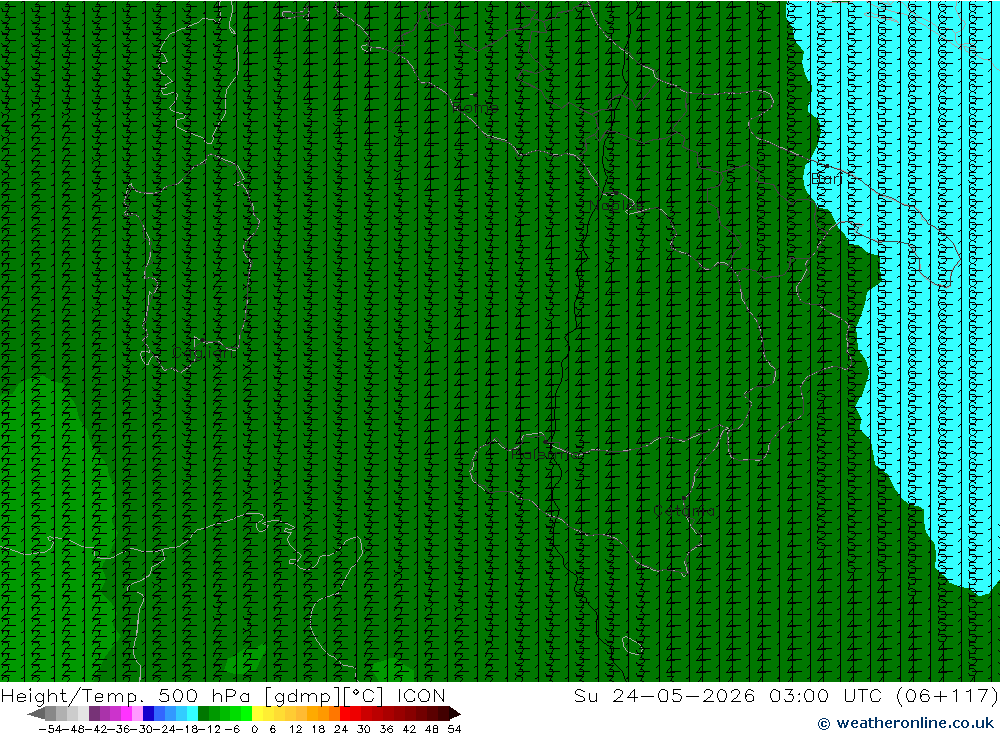The height and width of the screenshot is (733, 1000).
Task: Click the dark right arrow of the color scale
Action: point(454,713)
